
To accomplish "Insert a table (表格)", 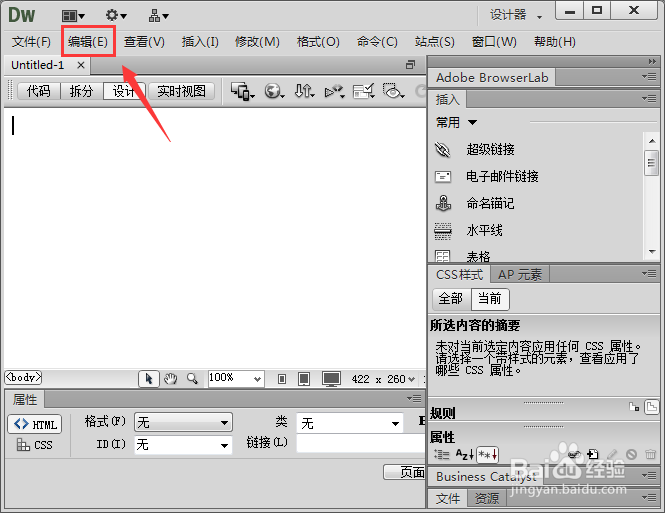I will point(462,256).
